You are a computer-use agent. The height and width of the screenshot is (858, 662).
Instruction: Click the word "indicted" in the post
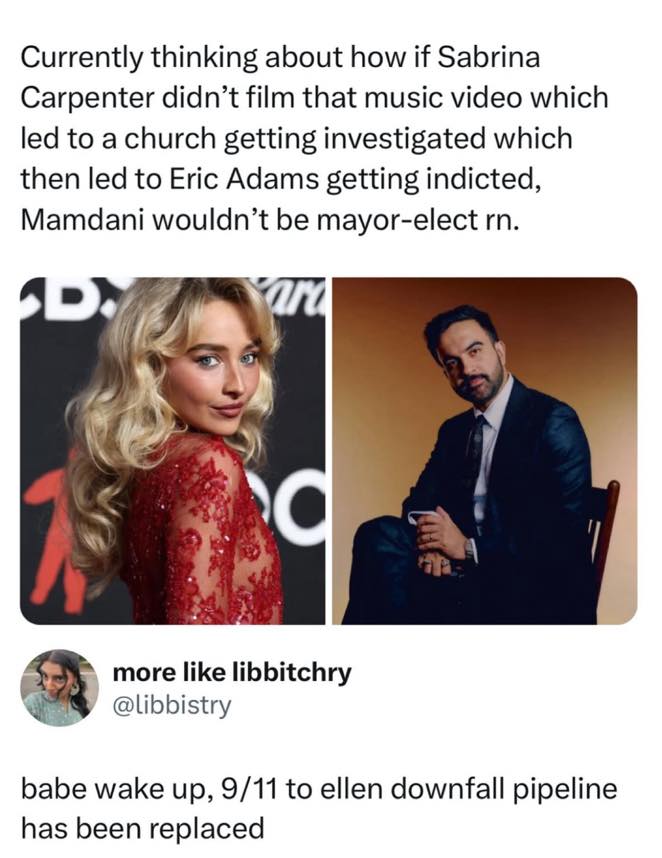465,178
